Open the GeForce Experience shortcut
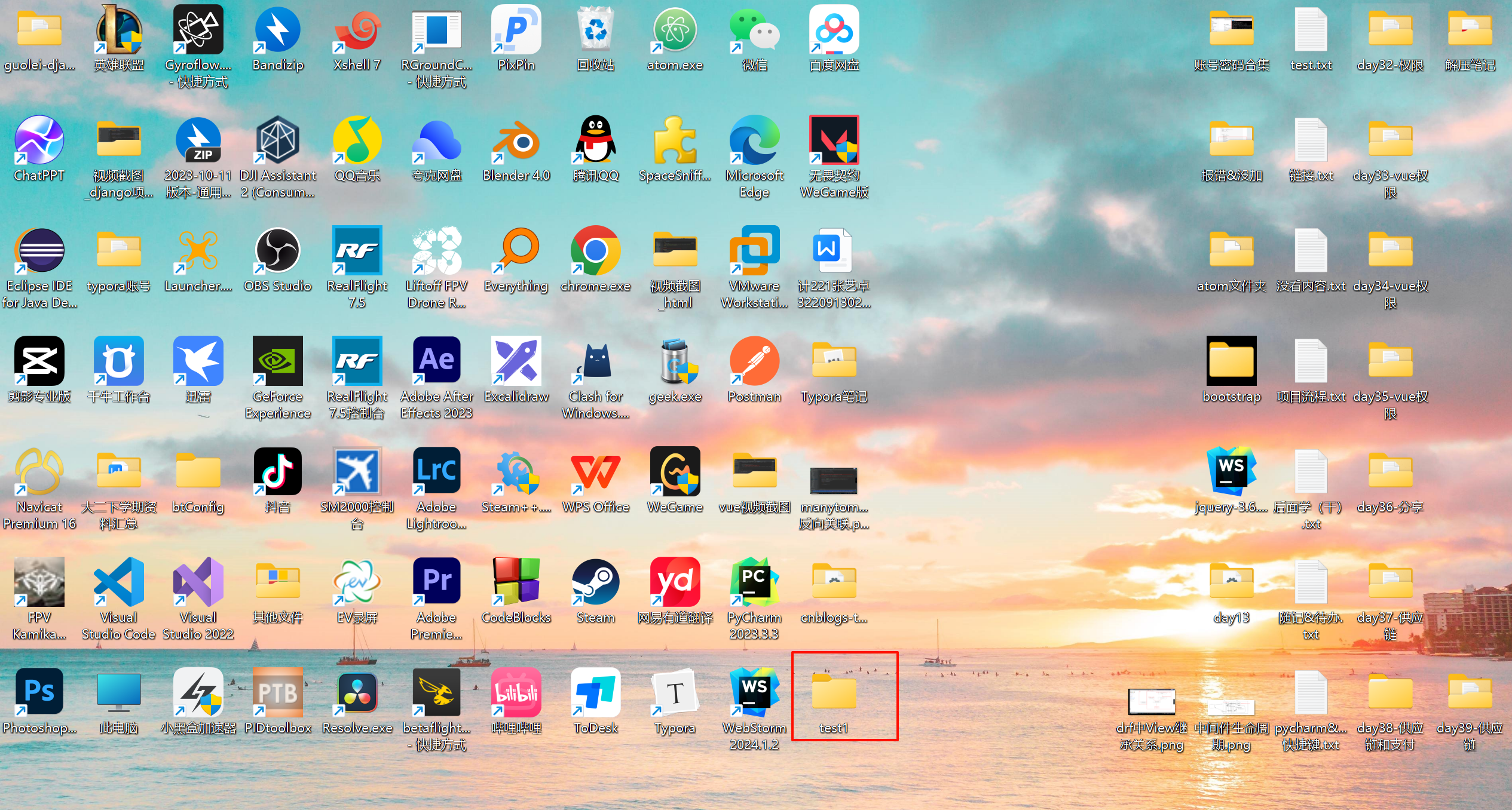 coord(278,361)
